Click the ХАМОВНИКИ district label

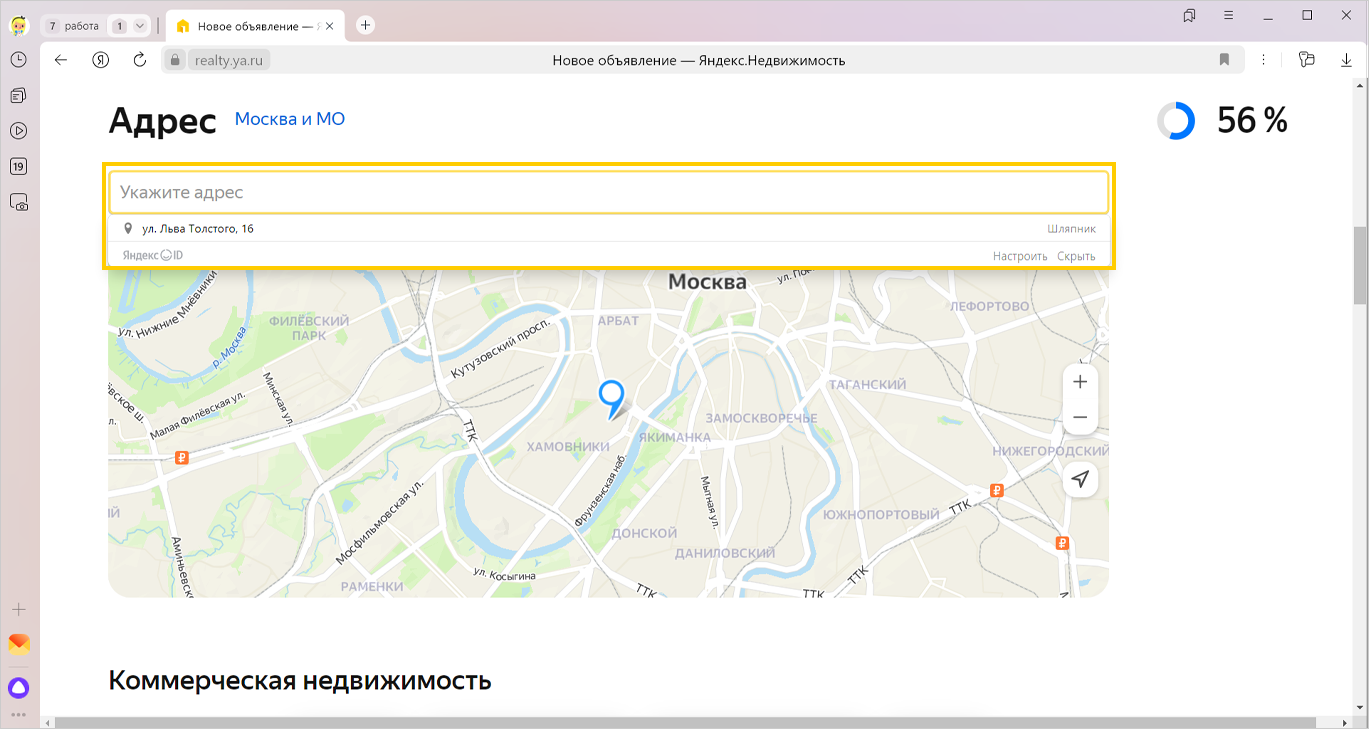click(567, 446)
